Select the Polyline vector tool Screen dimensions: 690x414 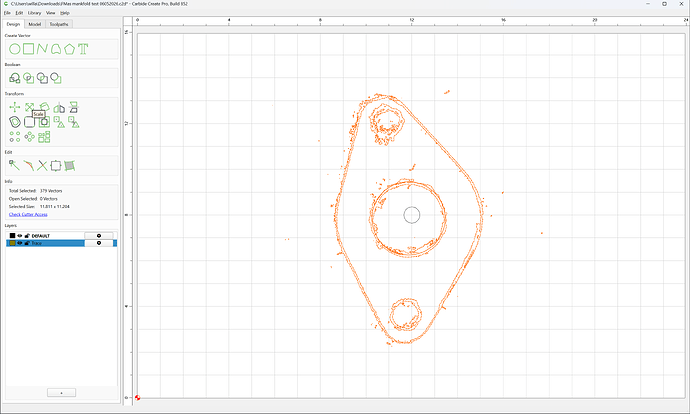click(42, 49)
